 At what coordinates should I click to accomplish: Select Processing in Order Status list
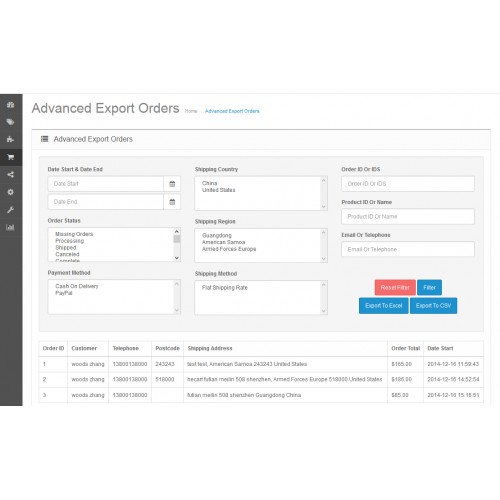pos(70,241)
